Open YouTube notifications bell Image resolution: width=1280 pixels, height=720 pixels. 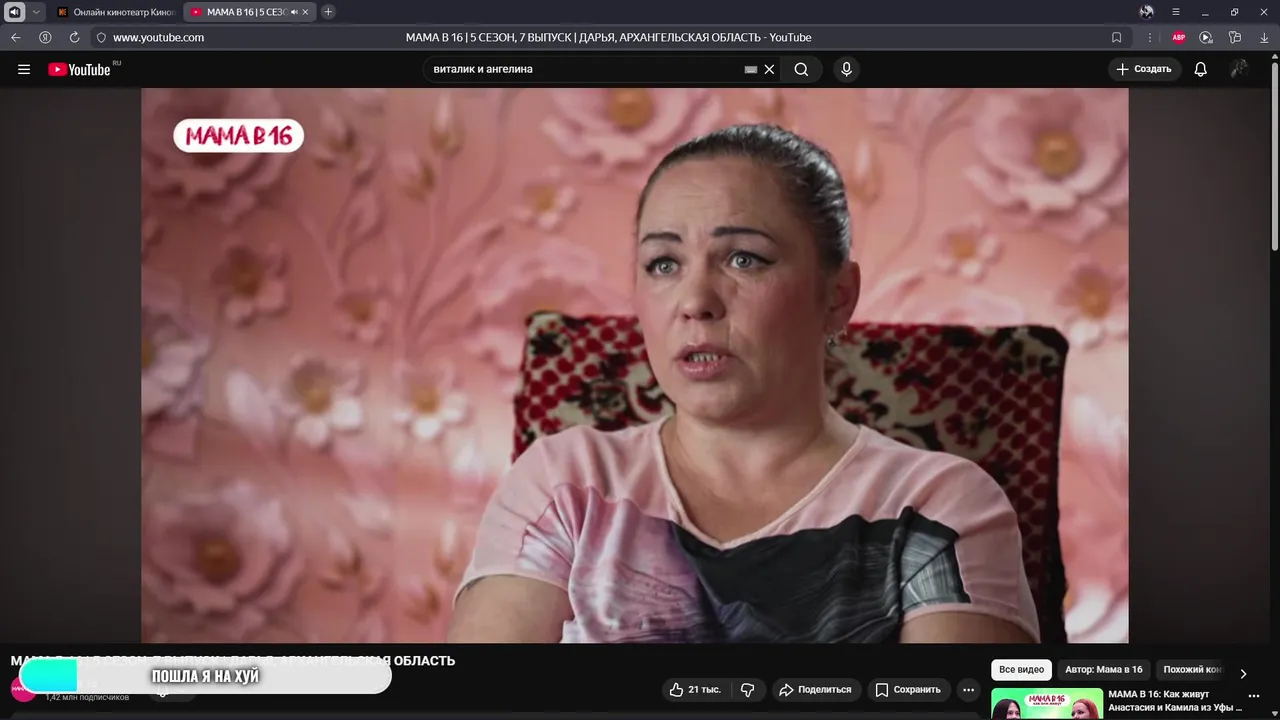point(1201,69)
